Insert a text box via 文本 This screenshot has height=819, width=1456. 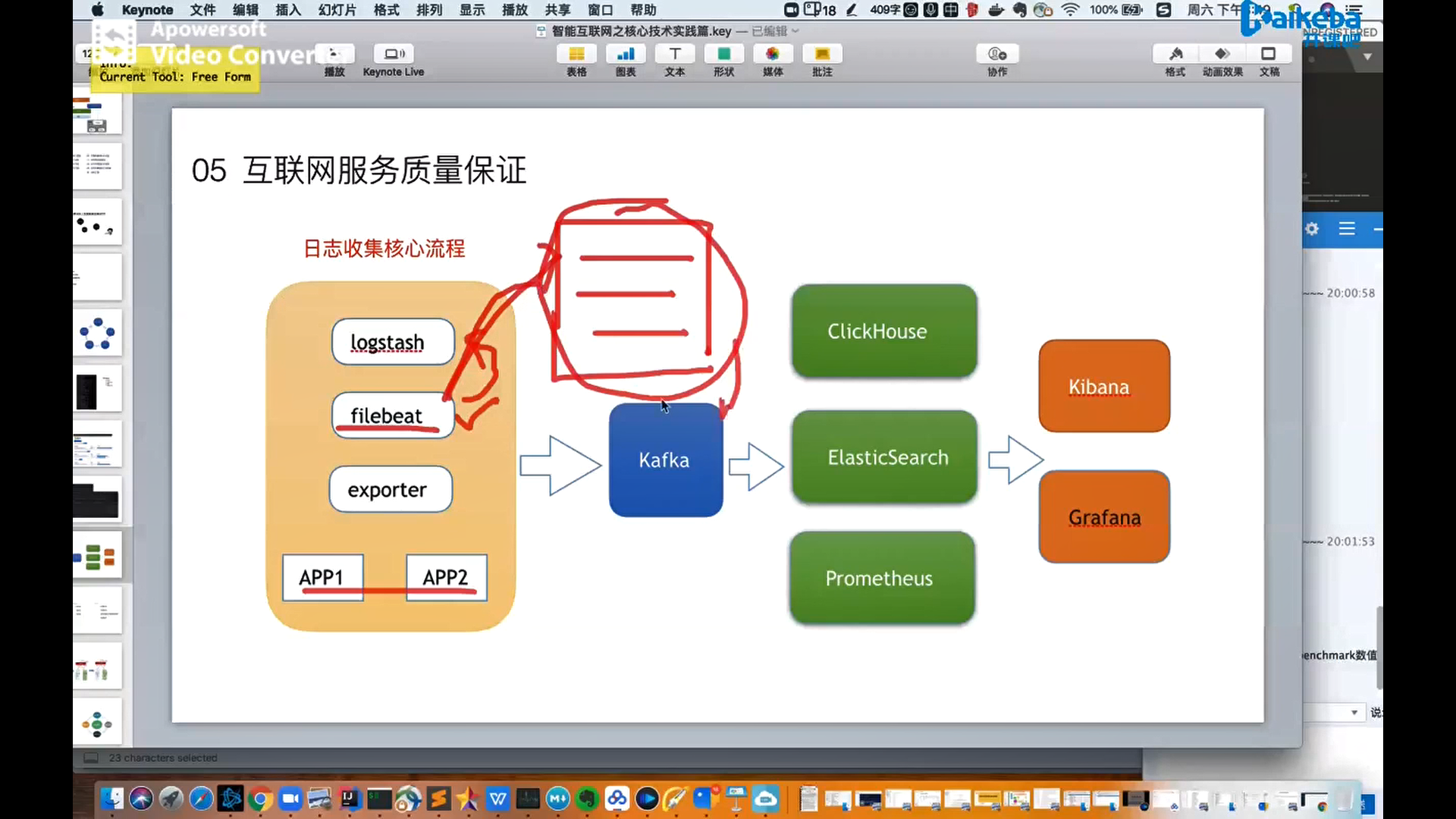675,55
